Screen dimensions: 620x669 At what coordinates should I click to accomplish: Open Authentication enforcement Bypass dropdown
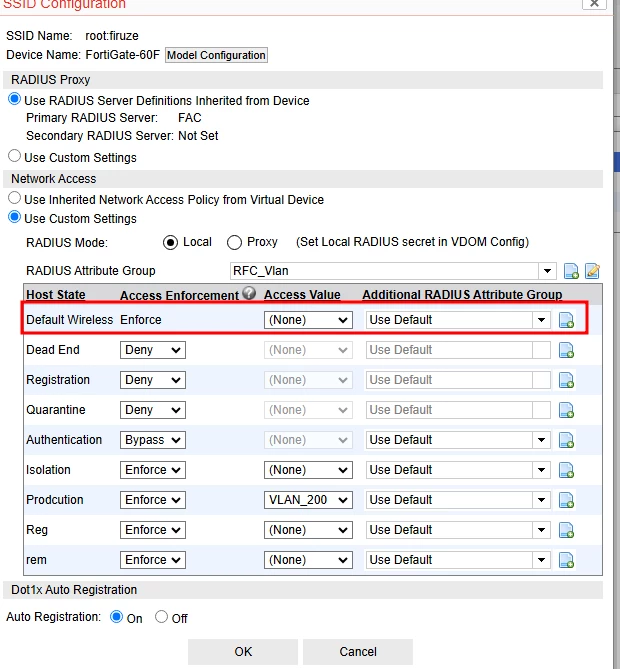coord(153,440)
